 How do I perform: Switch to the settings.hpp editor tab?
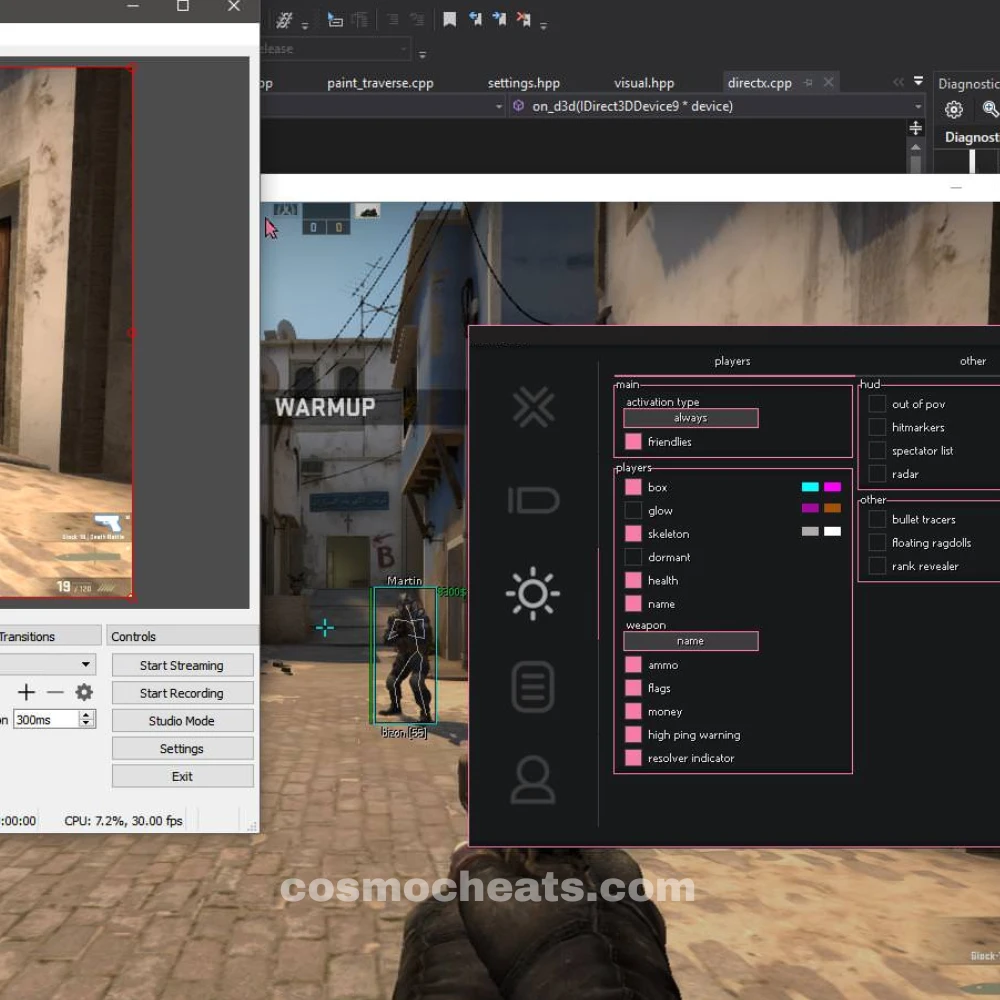[x=523, y=83]
